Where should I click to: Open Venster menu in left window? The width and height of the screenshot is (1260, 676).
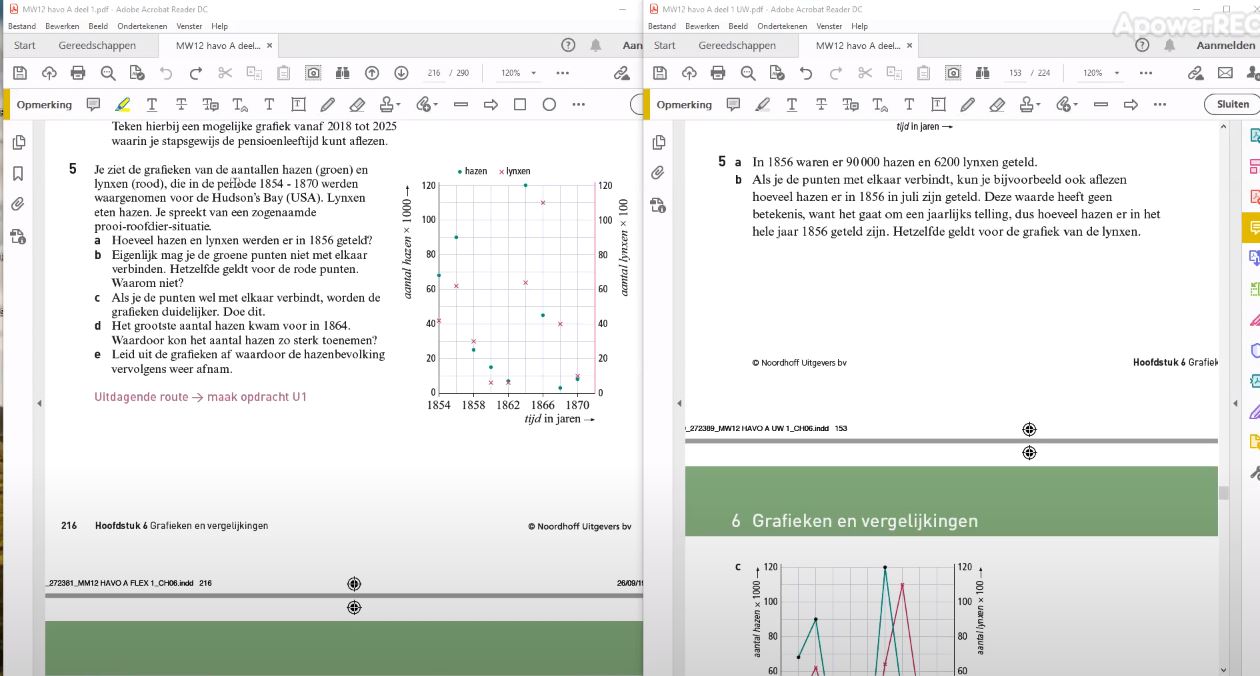(x=189, y=26)
